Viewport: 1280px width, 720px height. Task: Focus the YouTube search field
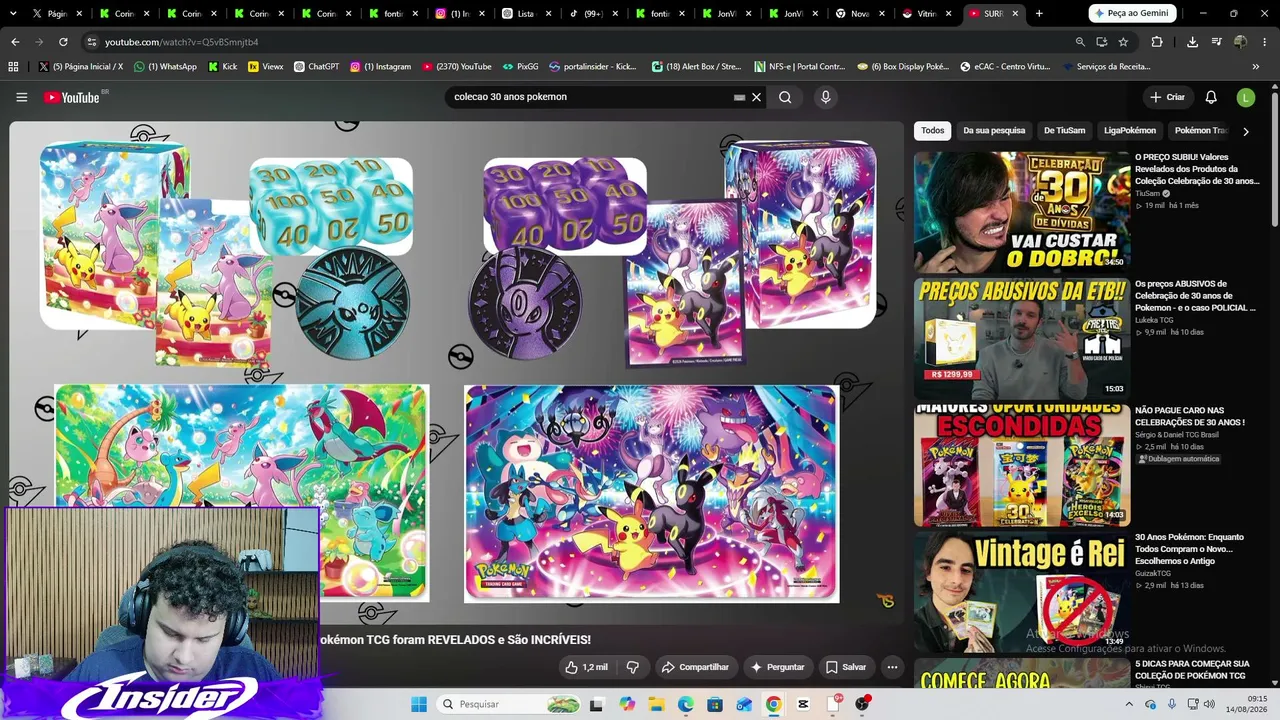[590, 97]
